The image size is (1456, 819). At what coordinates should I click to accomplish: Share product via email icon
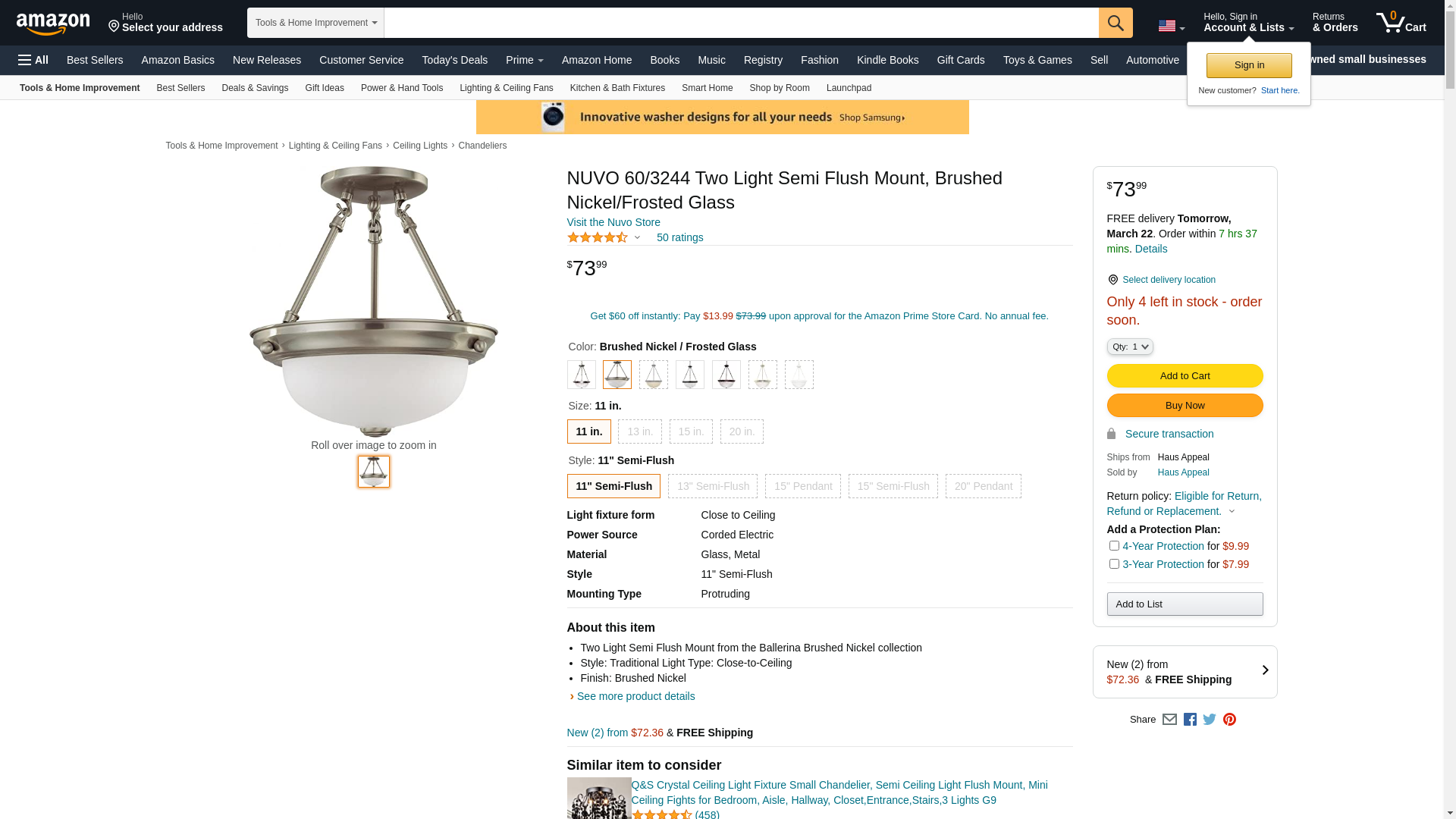tap(1169, 720)
